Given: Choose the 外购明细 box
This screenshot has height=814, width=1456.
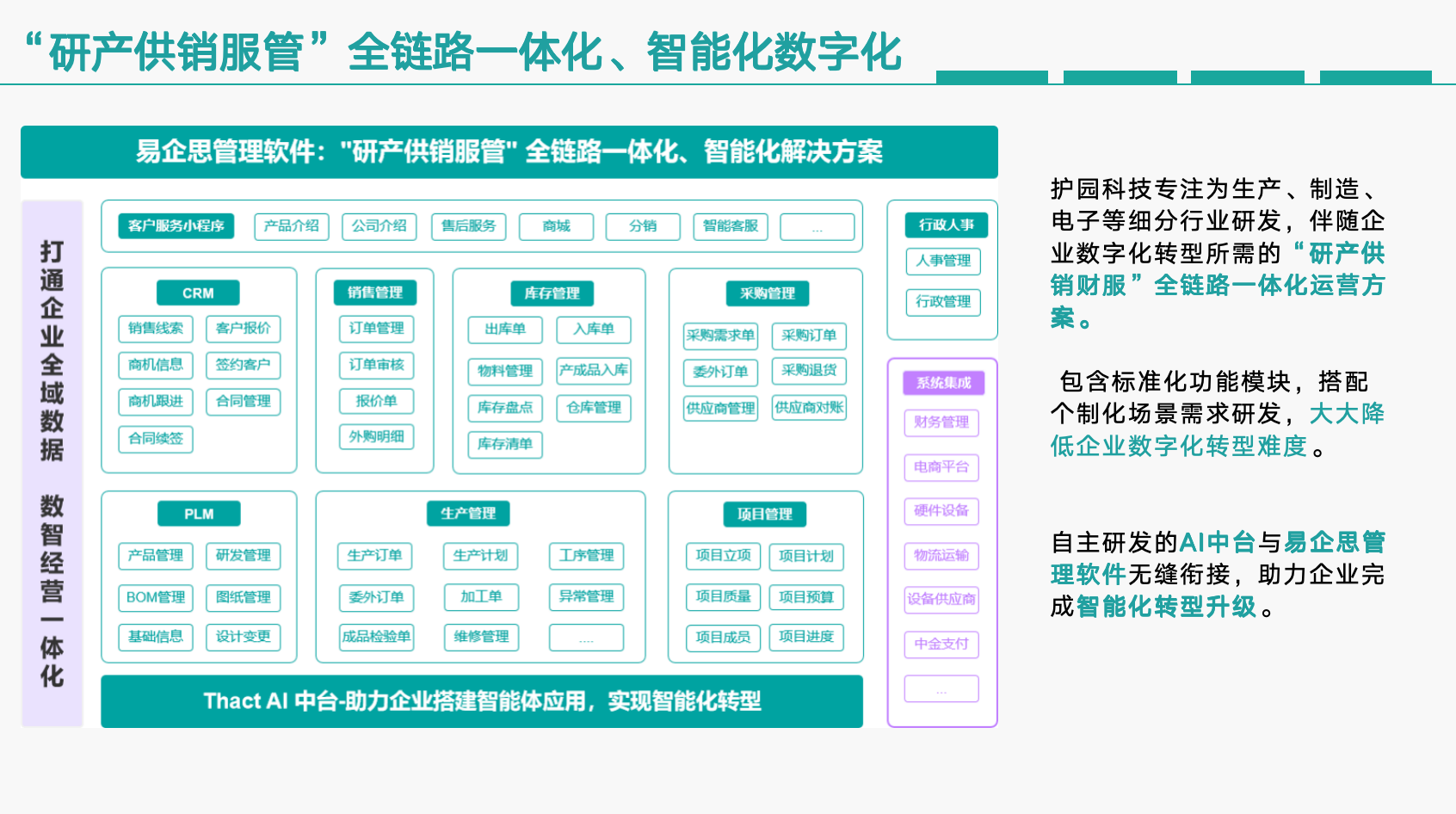Looking at the screenshot, I should point(377,437).
